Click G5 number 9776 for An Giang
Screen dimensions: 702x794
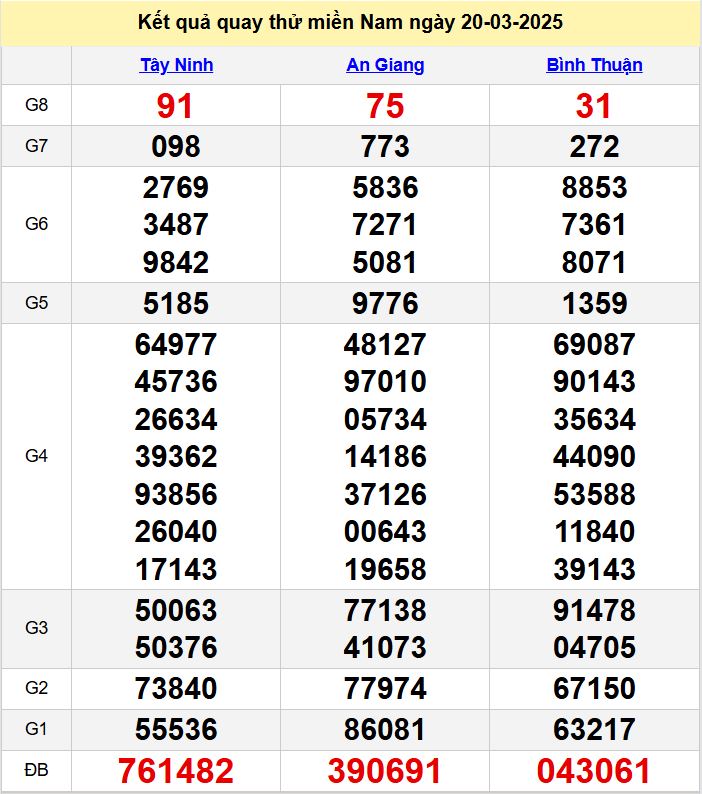[385, 303]
